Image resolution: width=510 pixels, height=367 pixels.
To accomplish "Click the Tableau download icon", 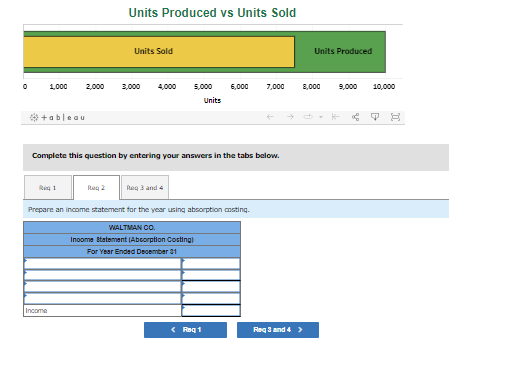I will click(x=375, y=117).
